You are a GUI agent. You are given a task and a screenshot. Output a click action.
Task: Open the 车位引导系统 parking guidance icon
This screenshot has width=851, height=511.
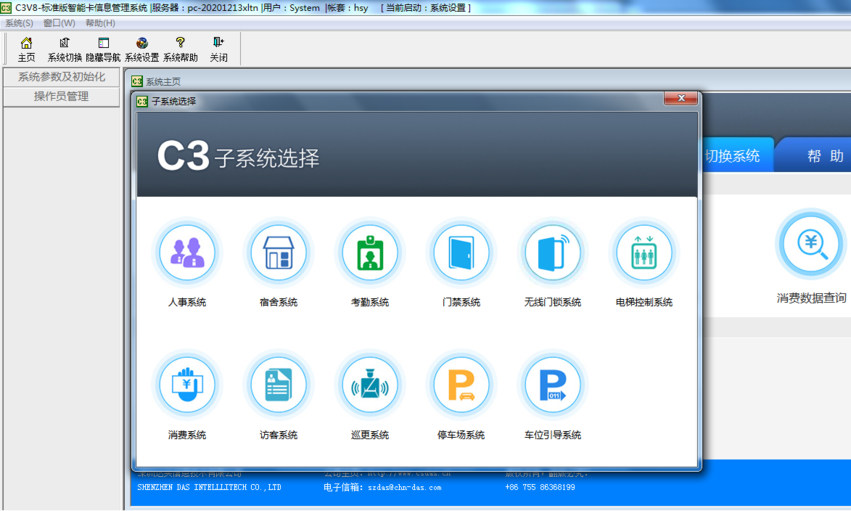click(552, 386)
